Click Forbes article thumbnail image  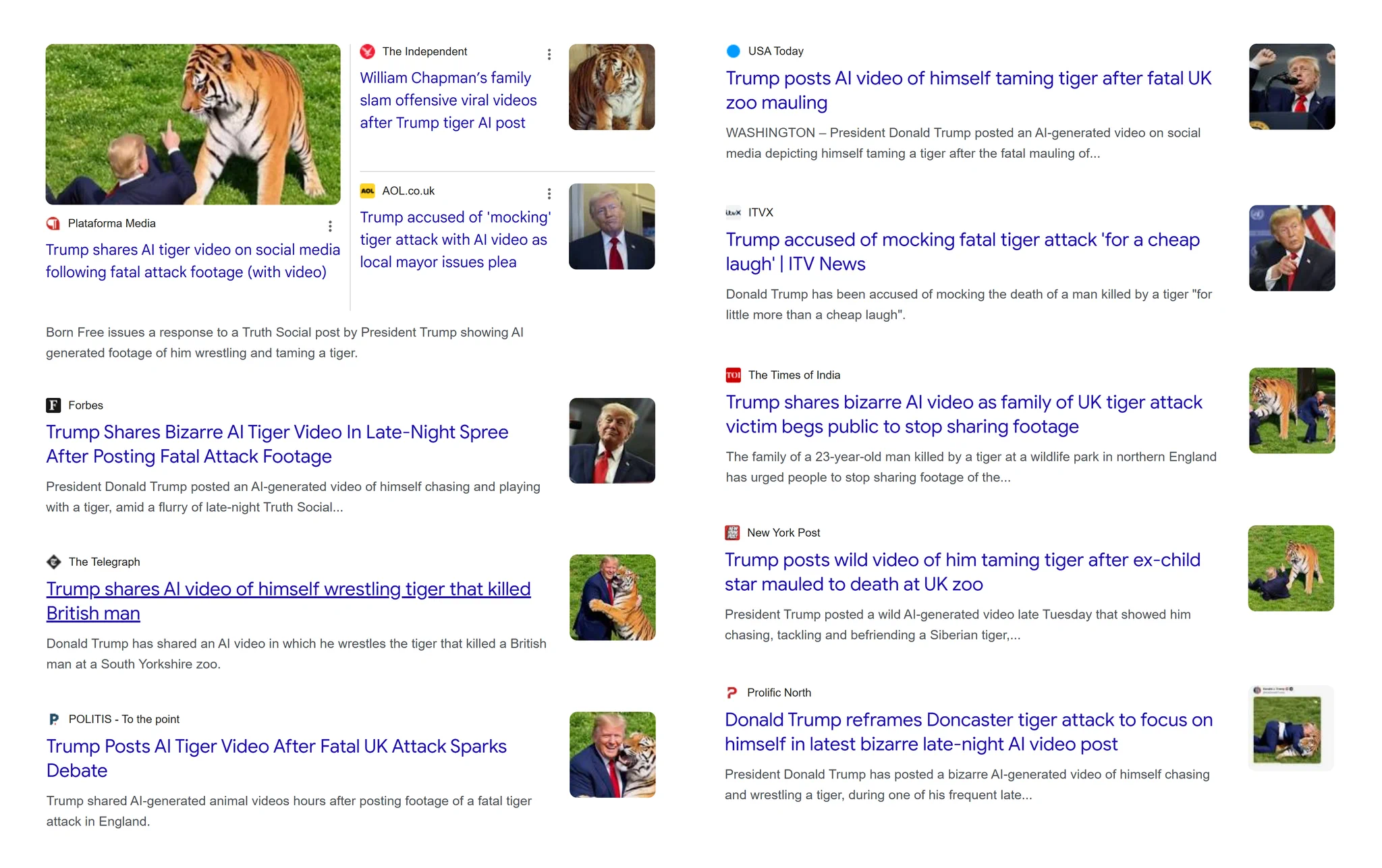tap(612, 440)
